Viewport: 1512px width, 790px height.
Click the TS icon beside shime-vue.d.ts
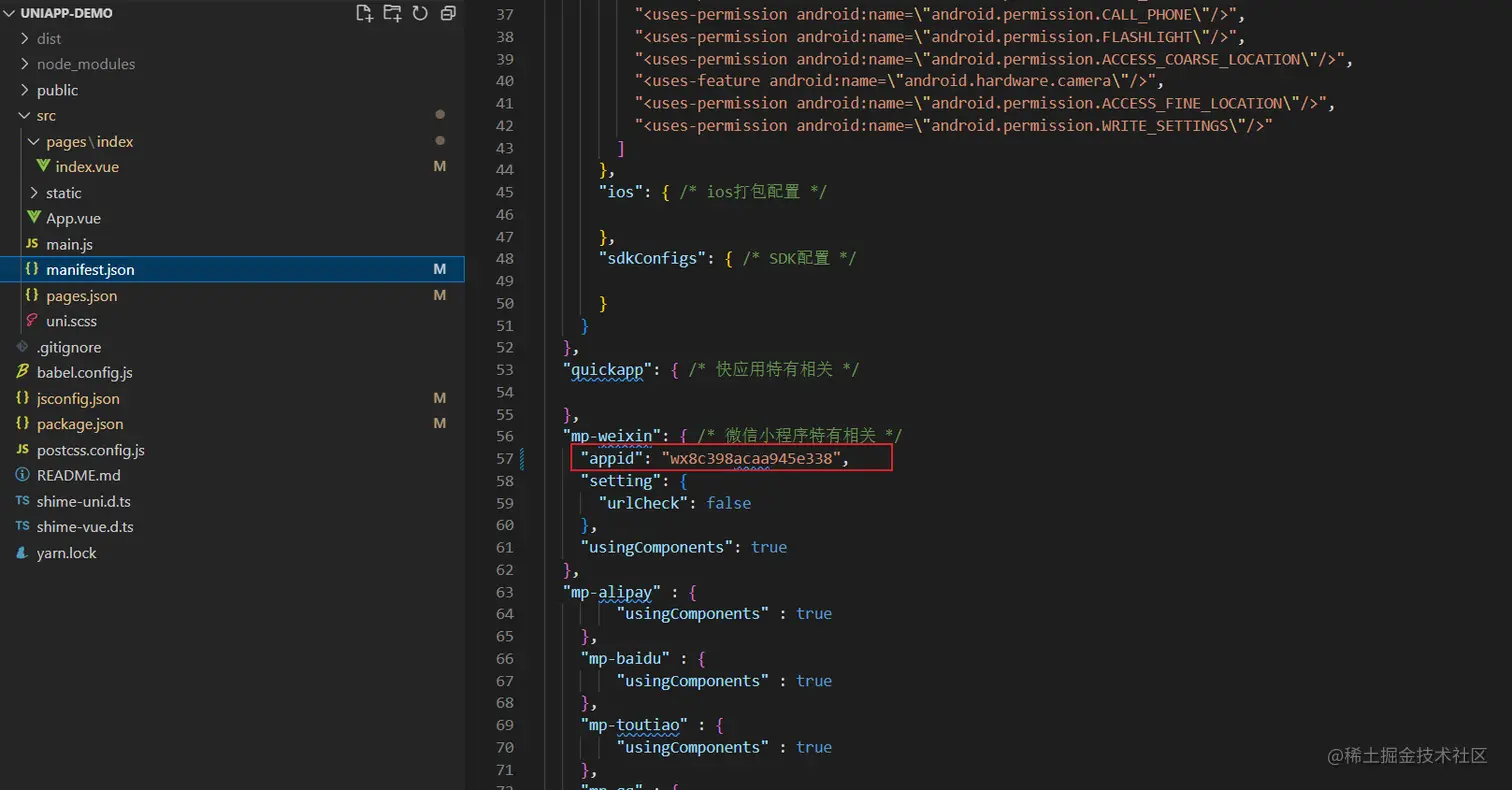pyautogui.click(x=22, y=527)
